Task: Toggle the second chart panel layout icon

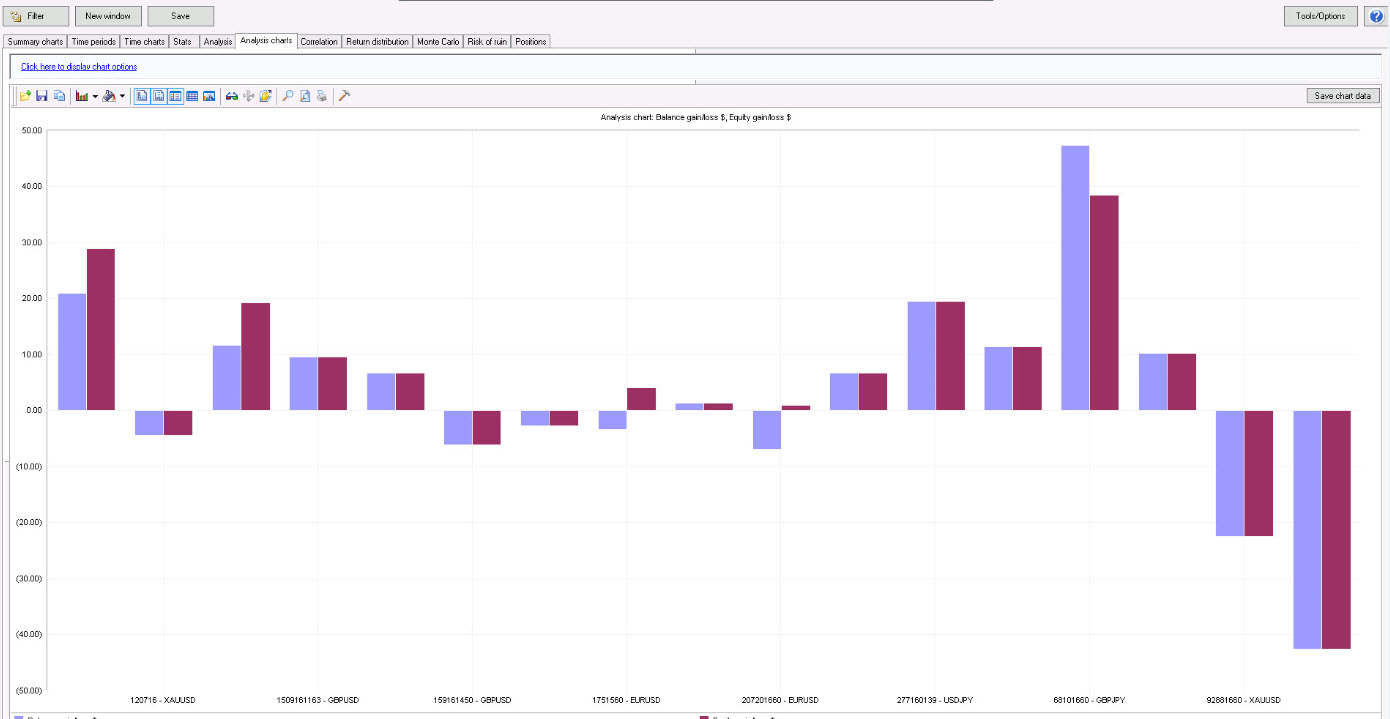Action: [x=159, y=96]
